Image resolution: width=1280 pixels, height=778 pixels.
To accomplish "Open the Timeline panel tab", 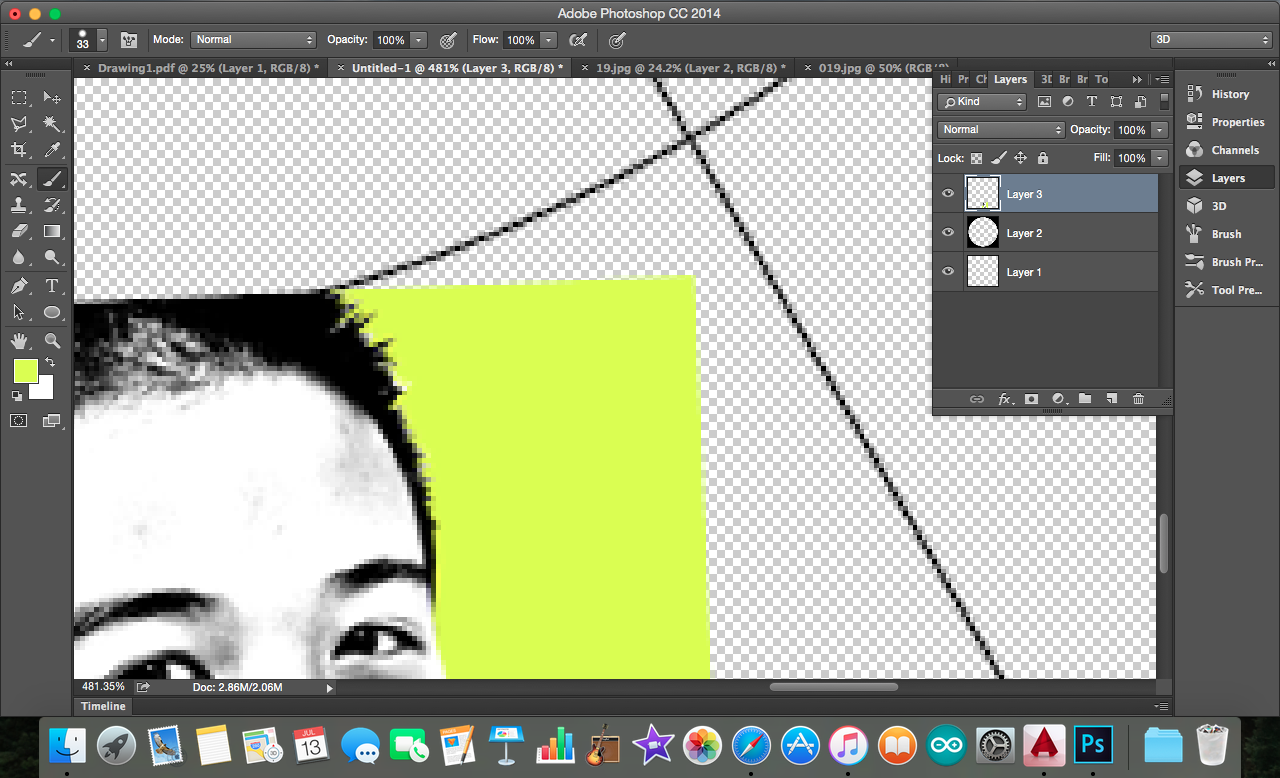I will pos(104,706).
